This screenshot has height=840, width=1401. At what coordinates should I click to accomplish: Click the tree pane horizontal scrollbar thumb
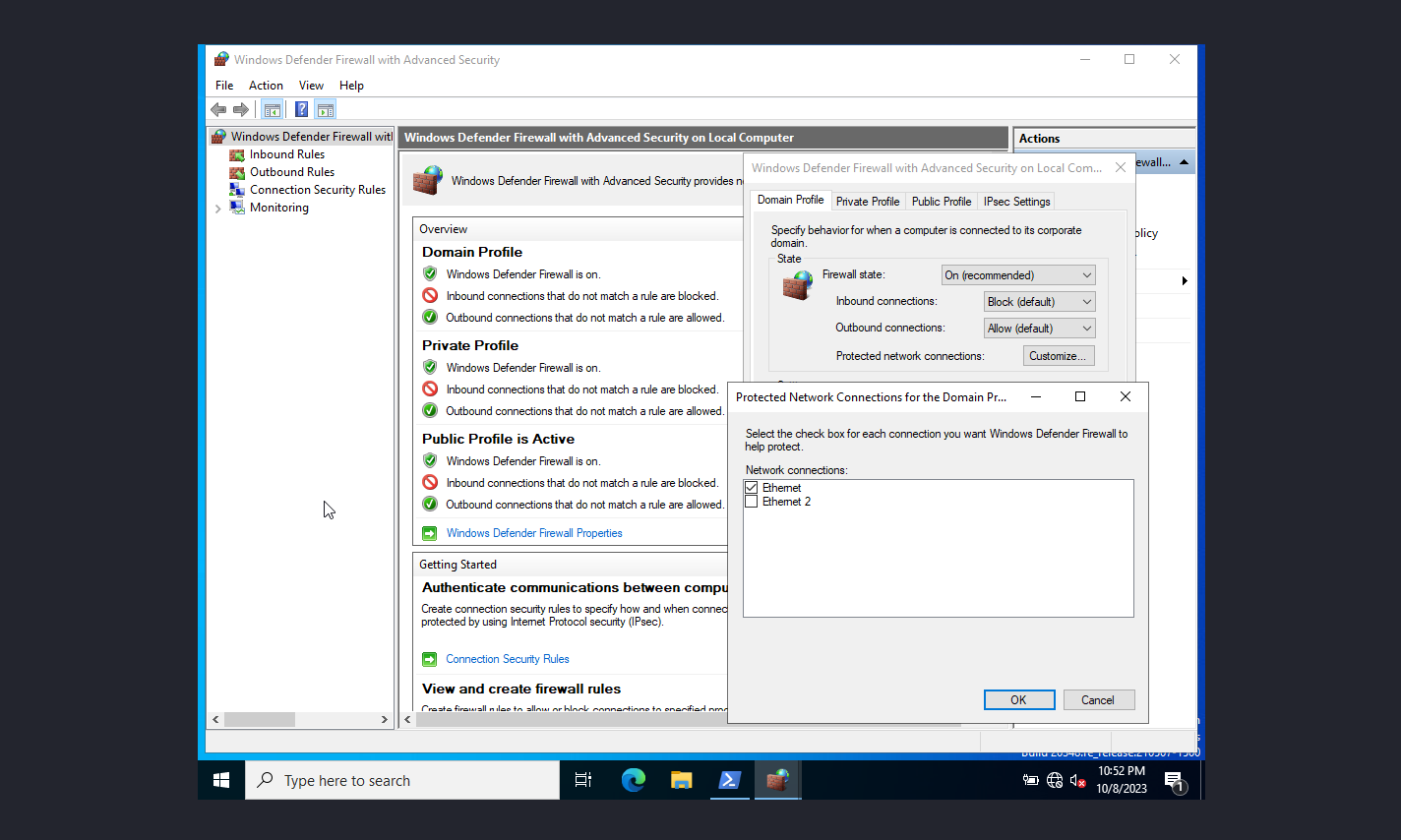[260, 720]
